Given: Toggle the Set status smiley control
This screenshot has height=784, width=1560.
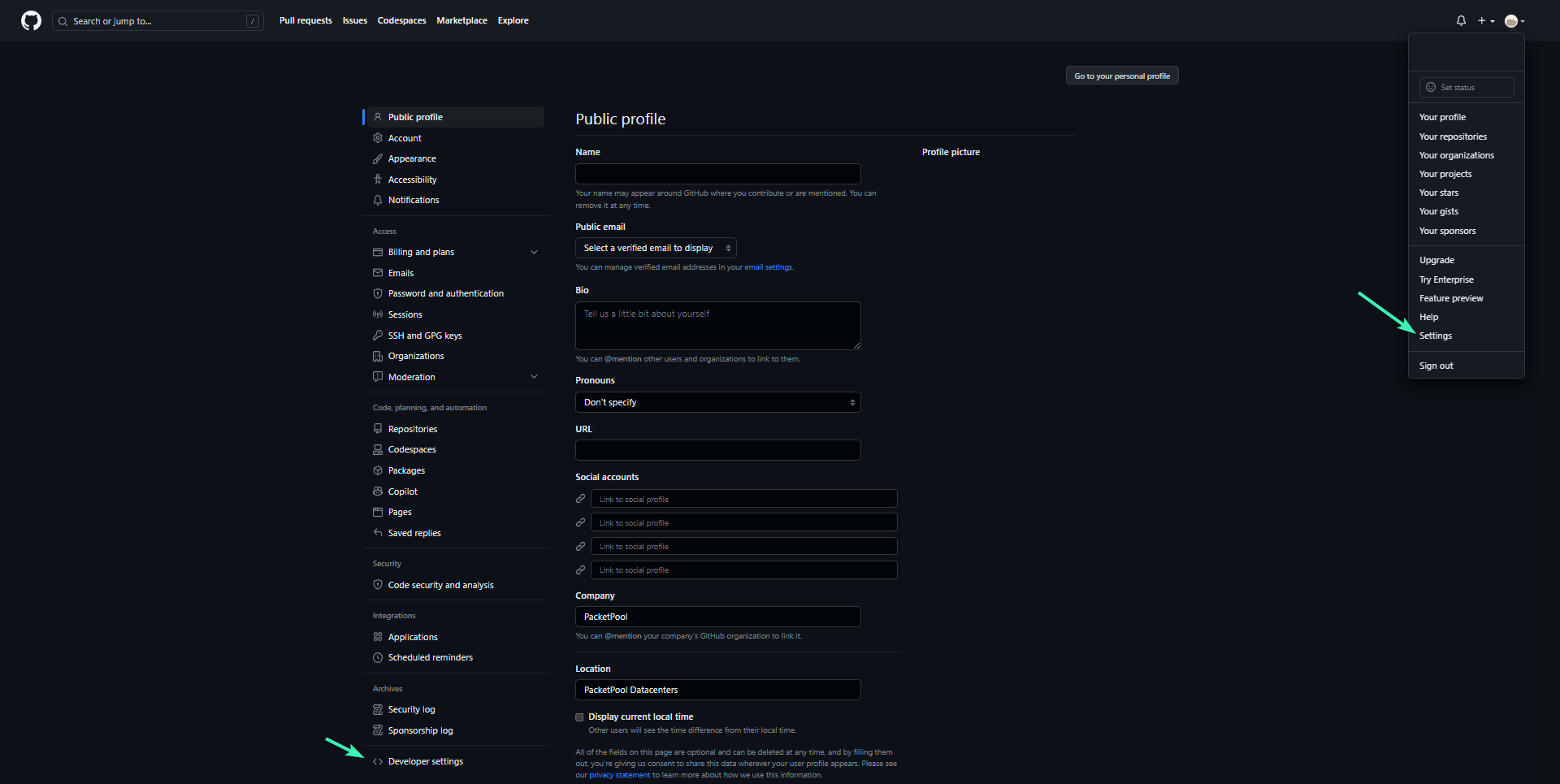Looking at the screenshot, I should [1431, 87].
